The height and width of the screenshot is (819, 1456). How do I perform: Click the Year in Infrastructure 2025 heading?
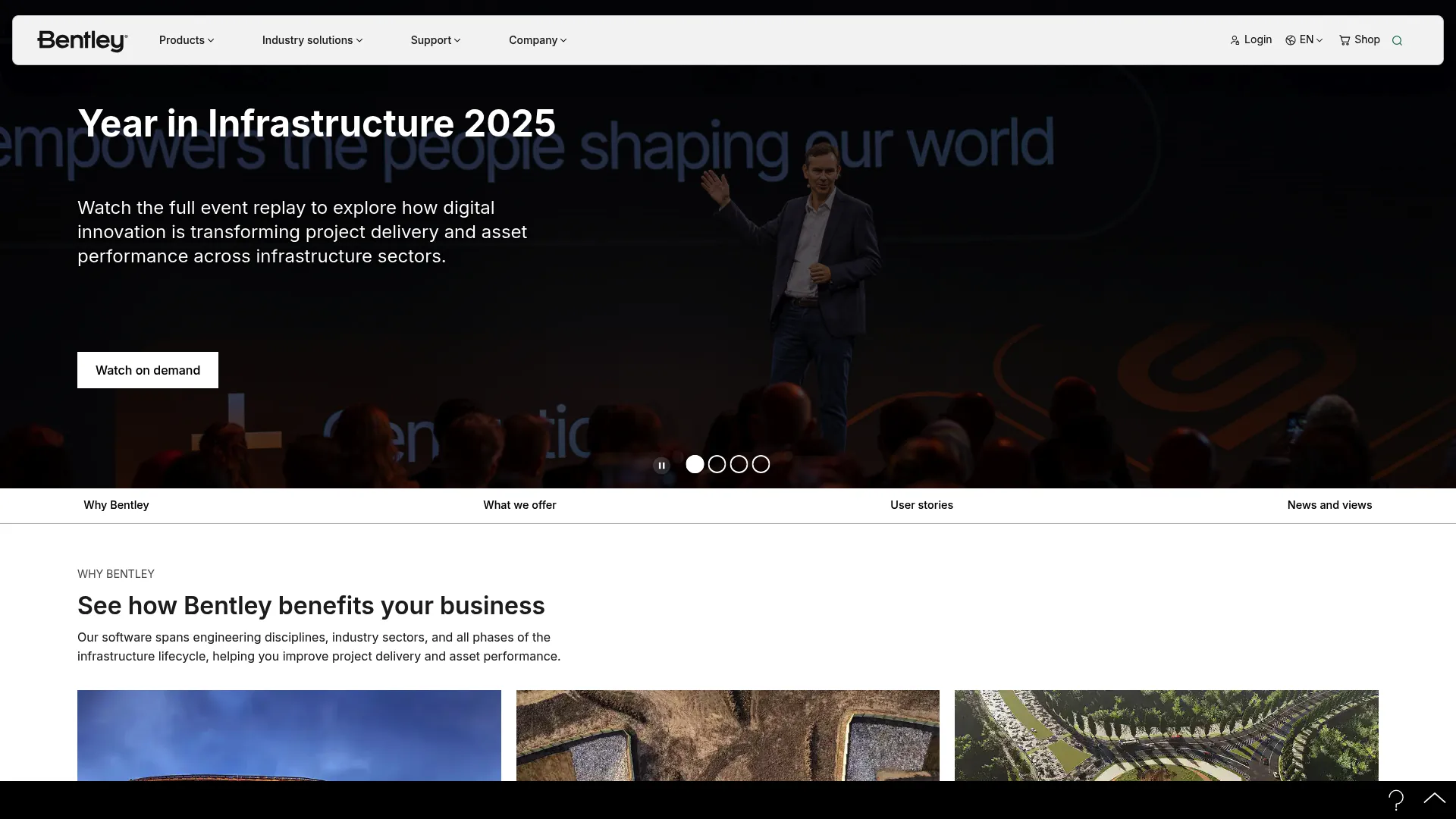(317, 123)
